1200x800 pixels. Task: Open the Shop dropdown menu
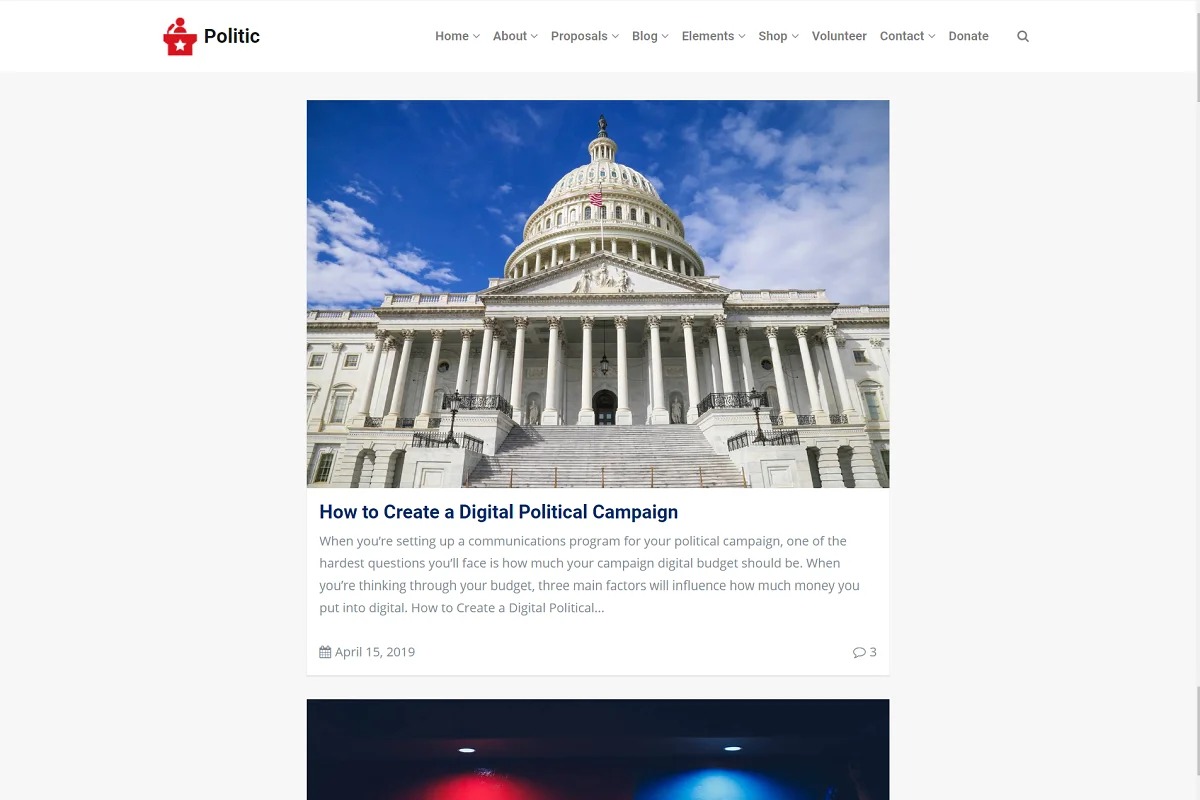[x=778, y=36]
